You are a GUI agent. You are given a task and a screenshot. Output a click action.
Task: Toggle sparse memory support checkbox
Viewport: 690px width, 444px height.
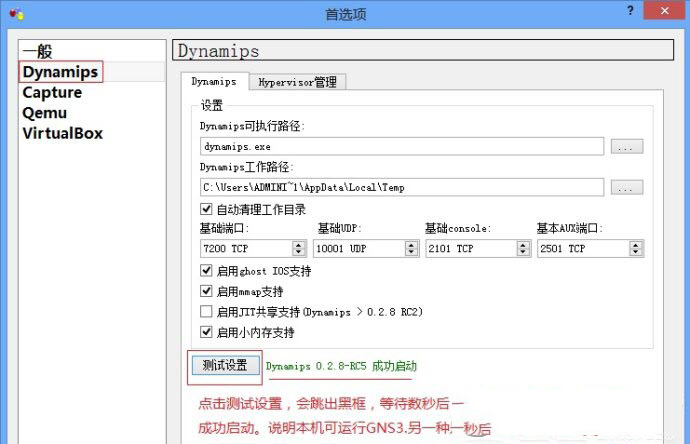click(207, 332)
